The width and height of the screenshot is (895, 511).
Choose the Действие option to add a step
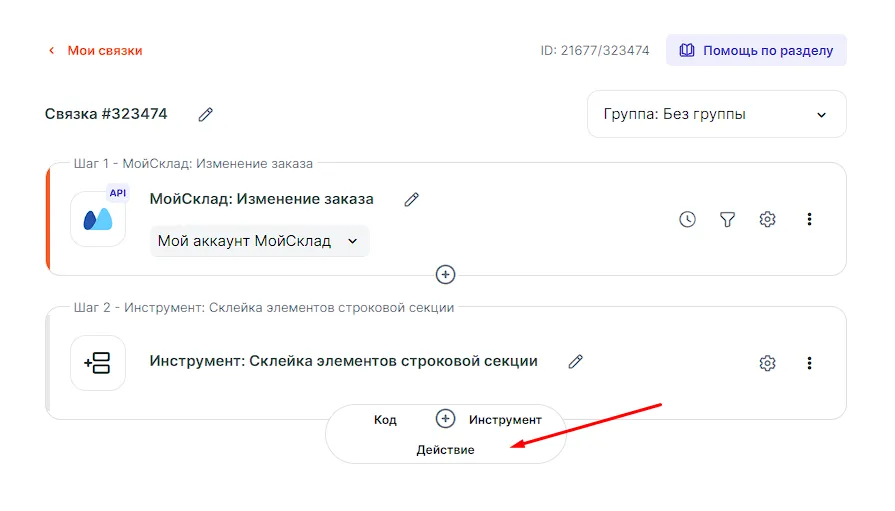(445, 450)
